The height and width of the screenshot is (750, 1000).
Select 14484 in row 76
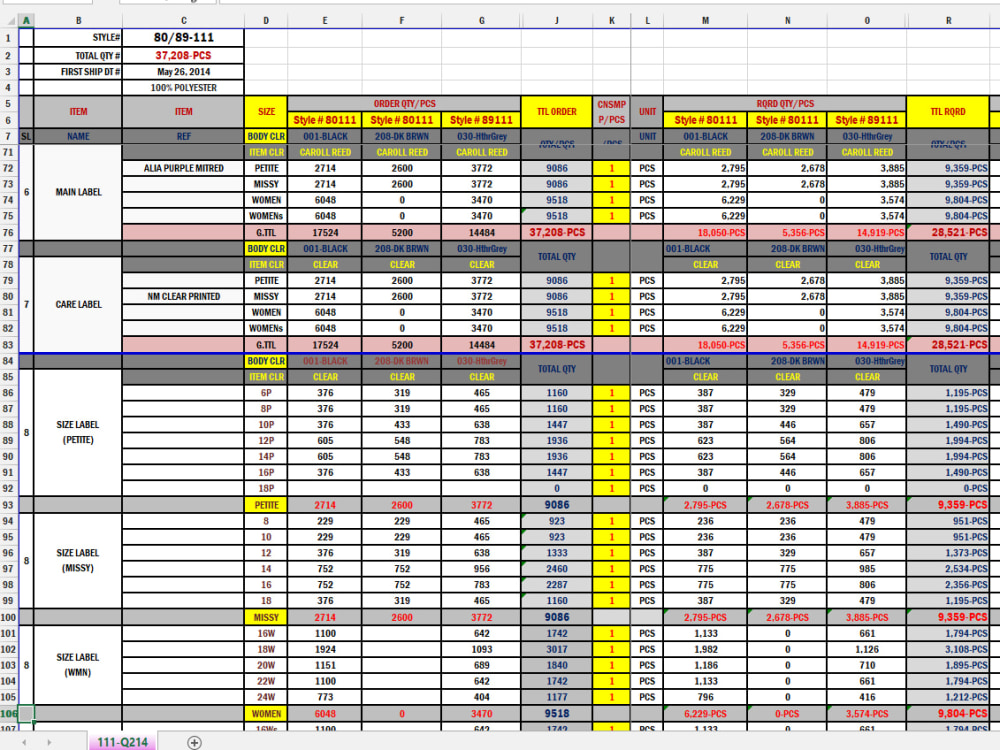coord(482,233)
